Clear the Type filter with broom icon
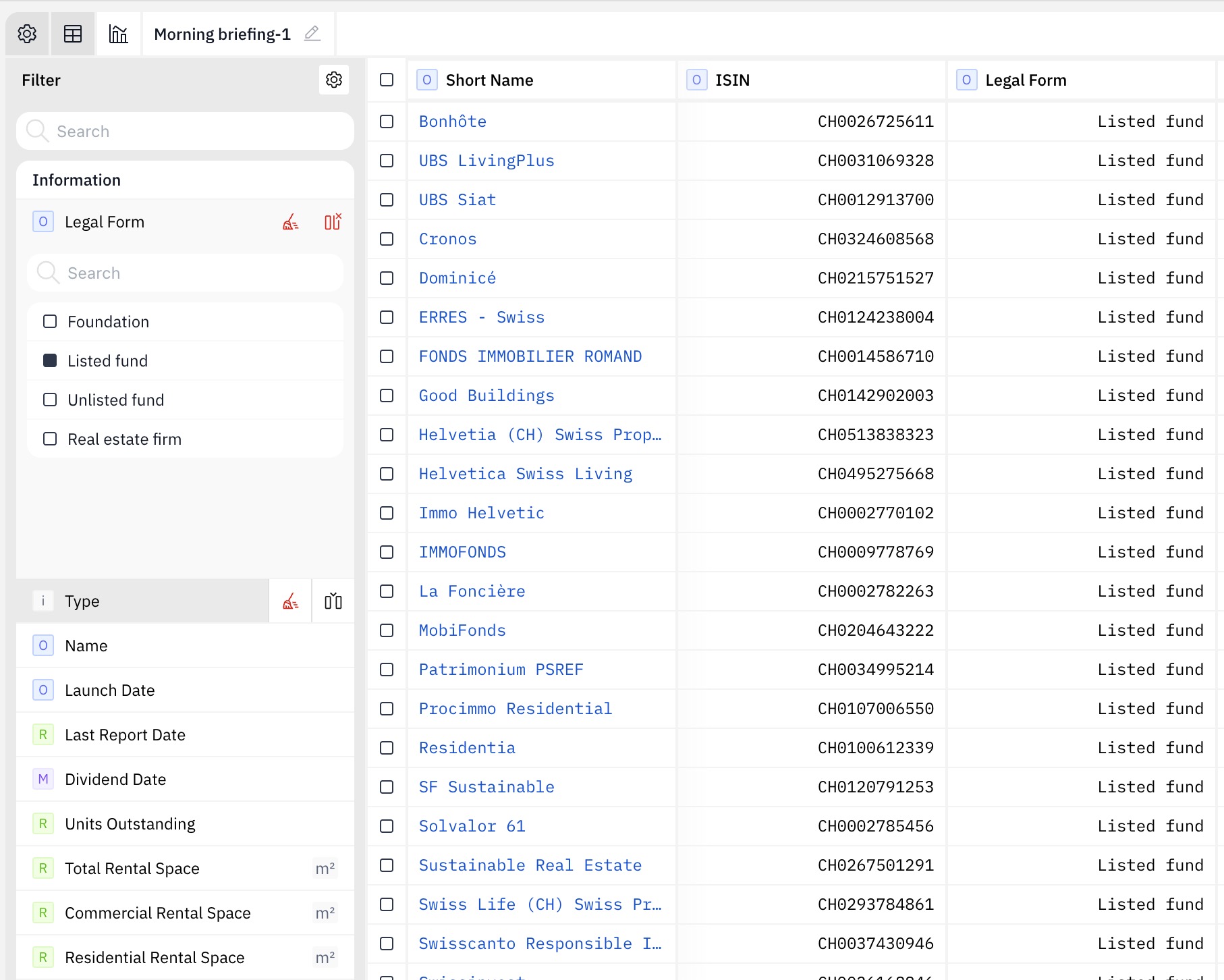 pos(291,601)
